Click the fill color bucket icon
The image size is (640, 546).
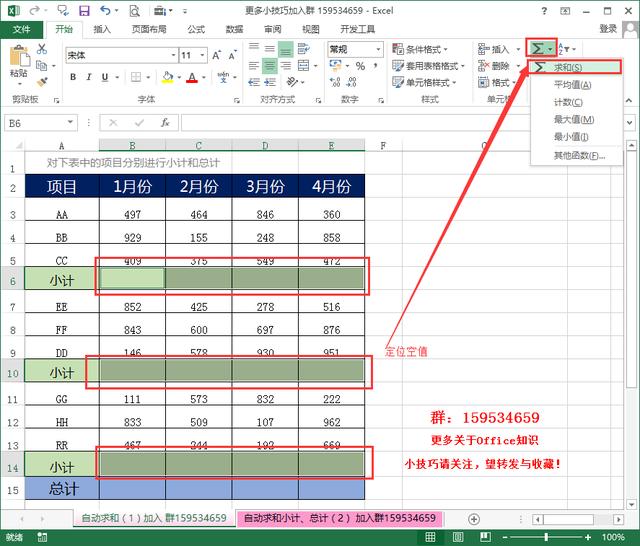click(x=167, y=77)
